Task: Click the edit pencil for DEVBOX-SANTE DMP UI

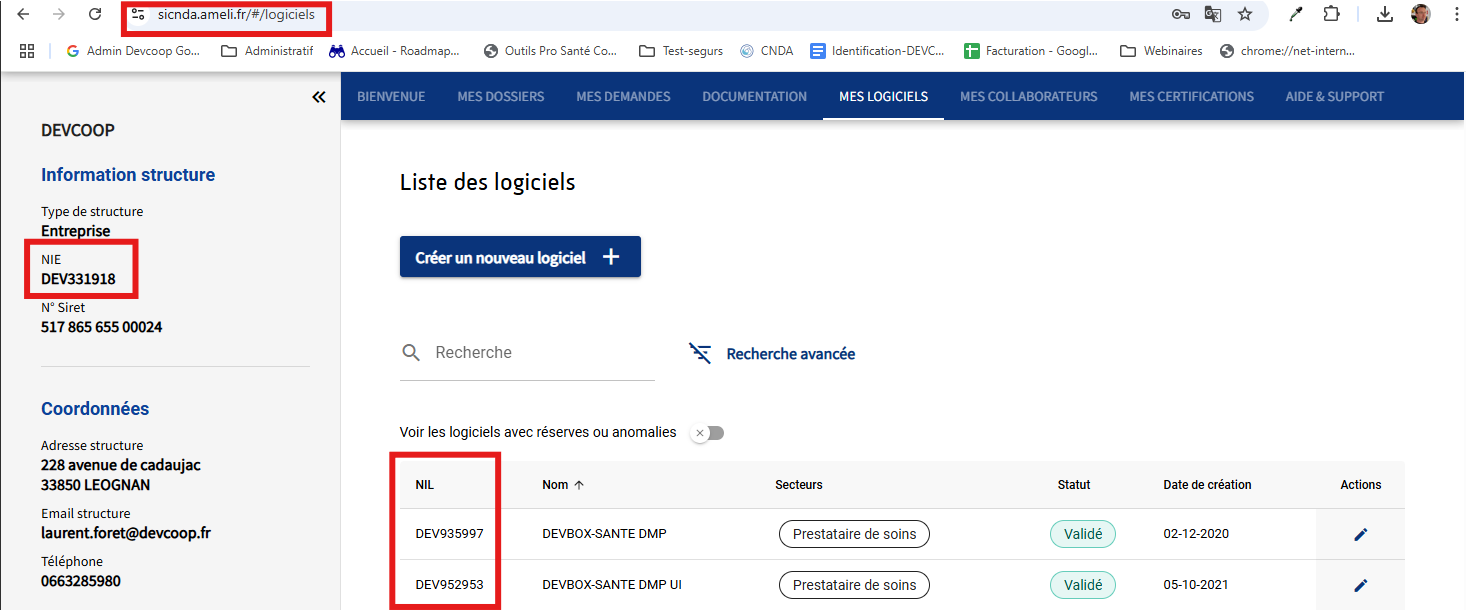Action: tap(1360, 585)
